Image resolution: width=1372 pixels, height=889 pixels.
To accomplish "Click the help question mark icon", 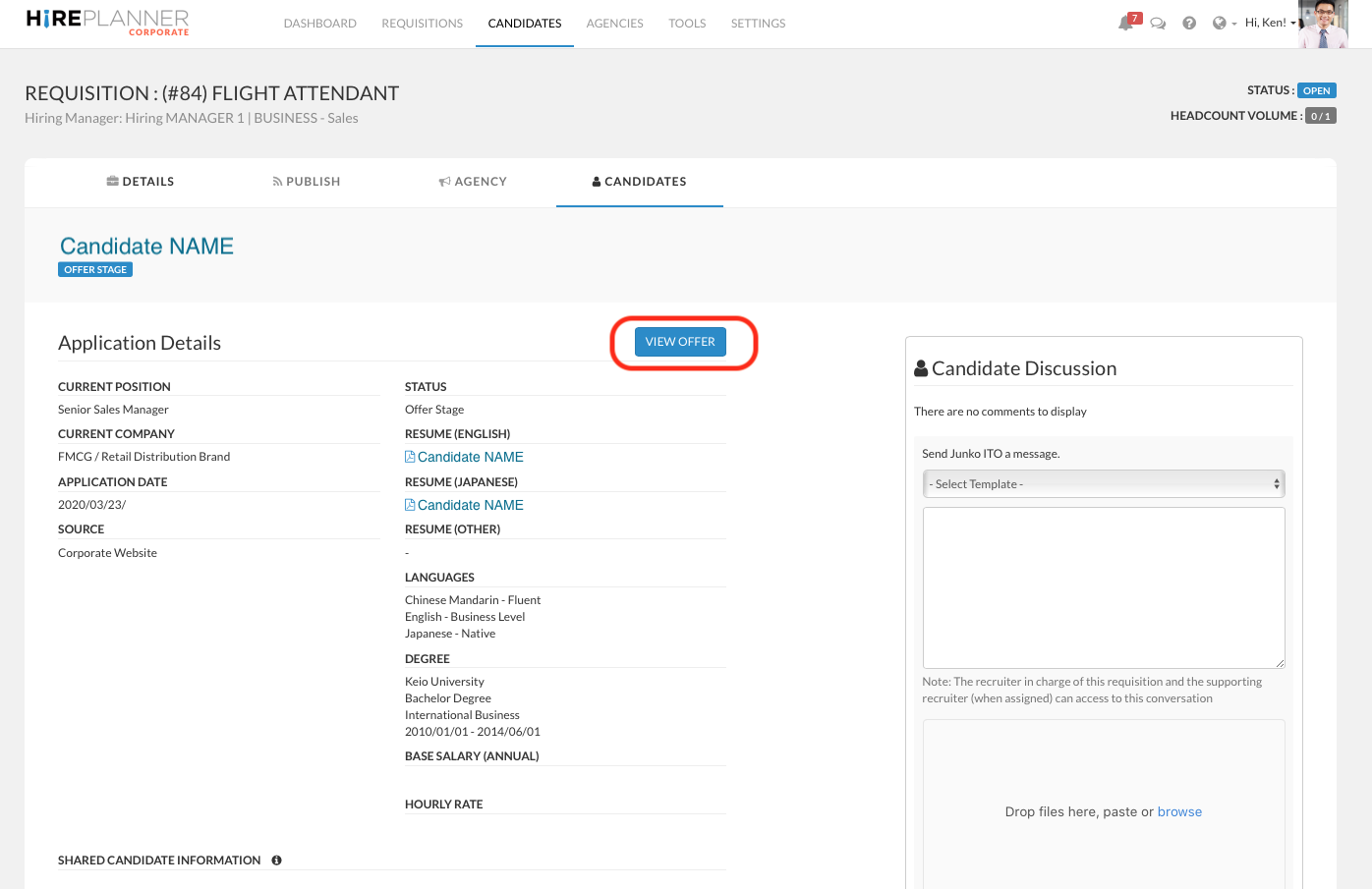I will (x=1189, y=24).
